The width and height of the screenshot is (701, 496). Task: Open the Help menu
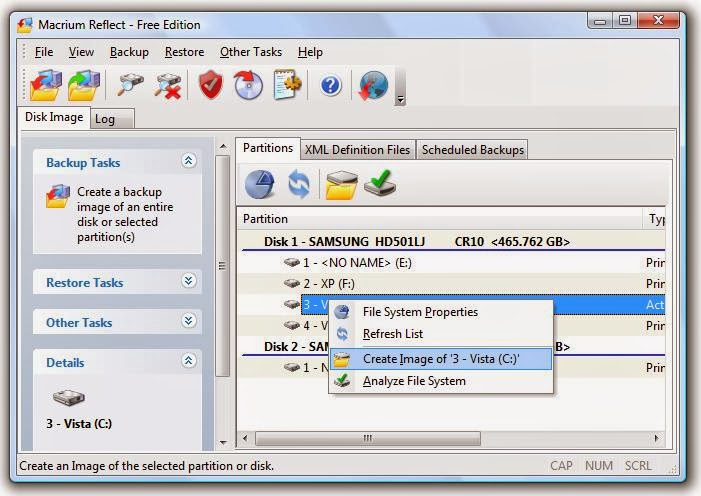click(310, 52)
